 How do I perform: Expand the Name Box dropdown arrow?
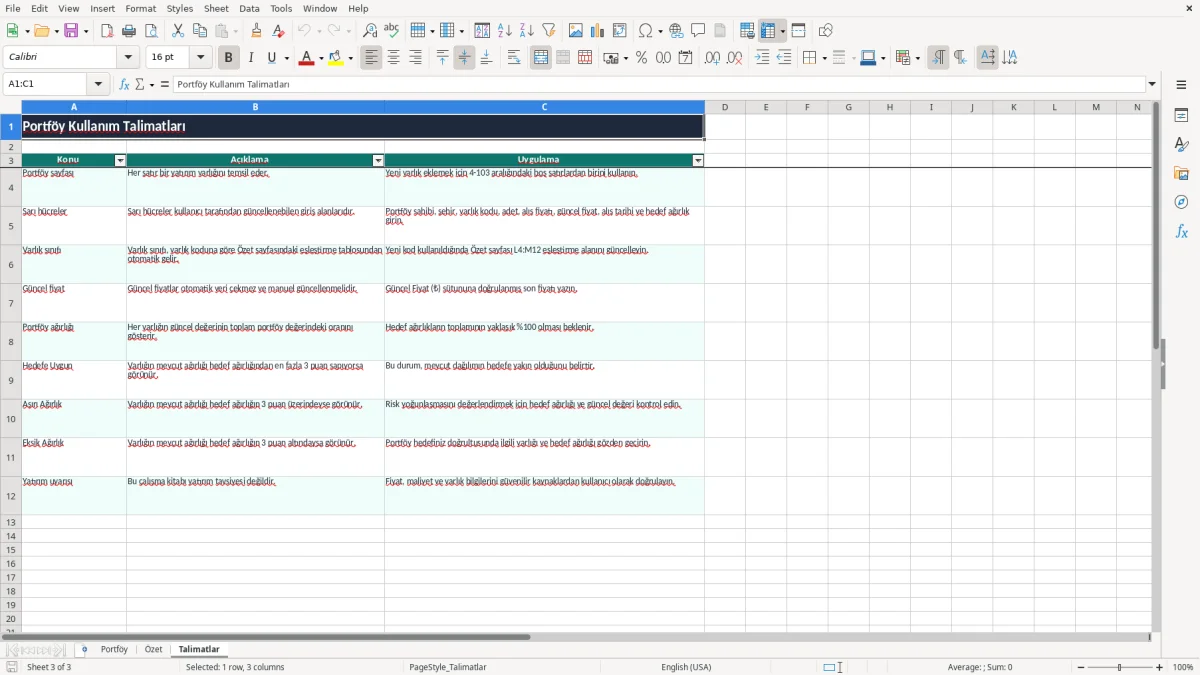pyautogui.click(x=98, y=85)
